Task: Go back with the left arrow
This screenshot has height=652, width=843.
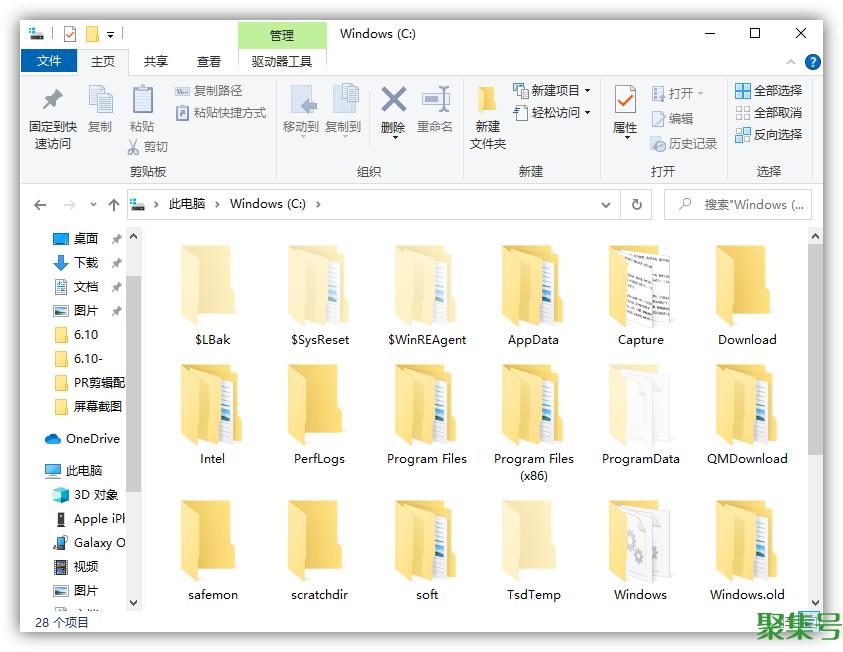Action: pos(40,205)
